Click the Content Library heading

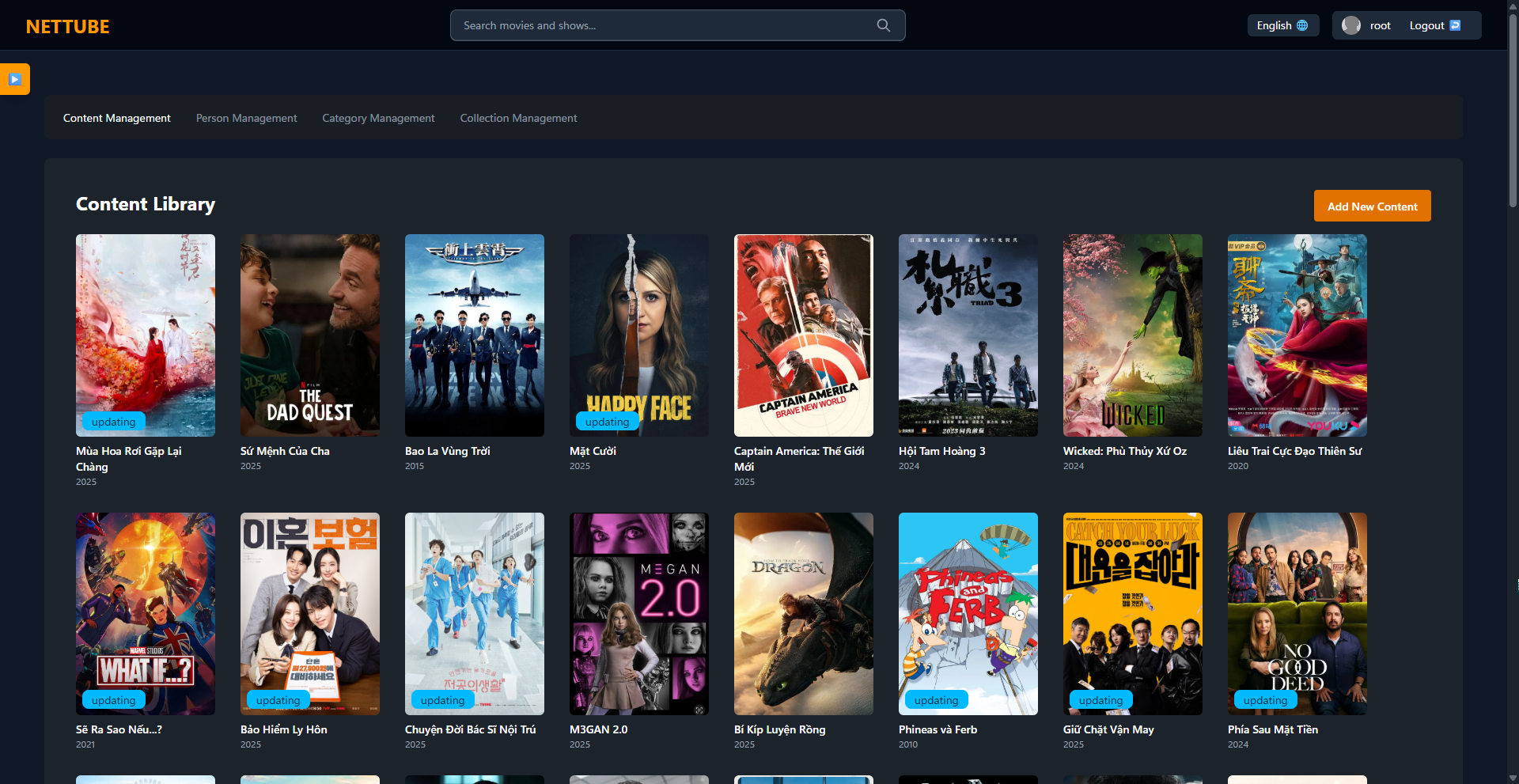tap(146, 204)
